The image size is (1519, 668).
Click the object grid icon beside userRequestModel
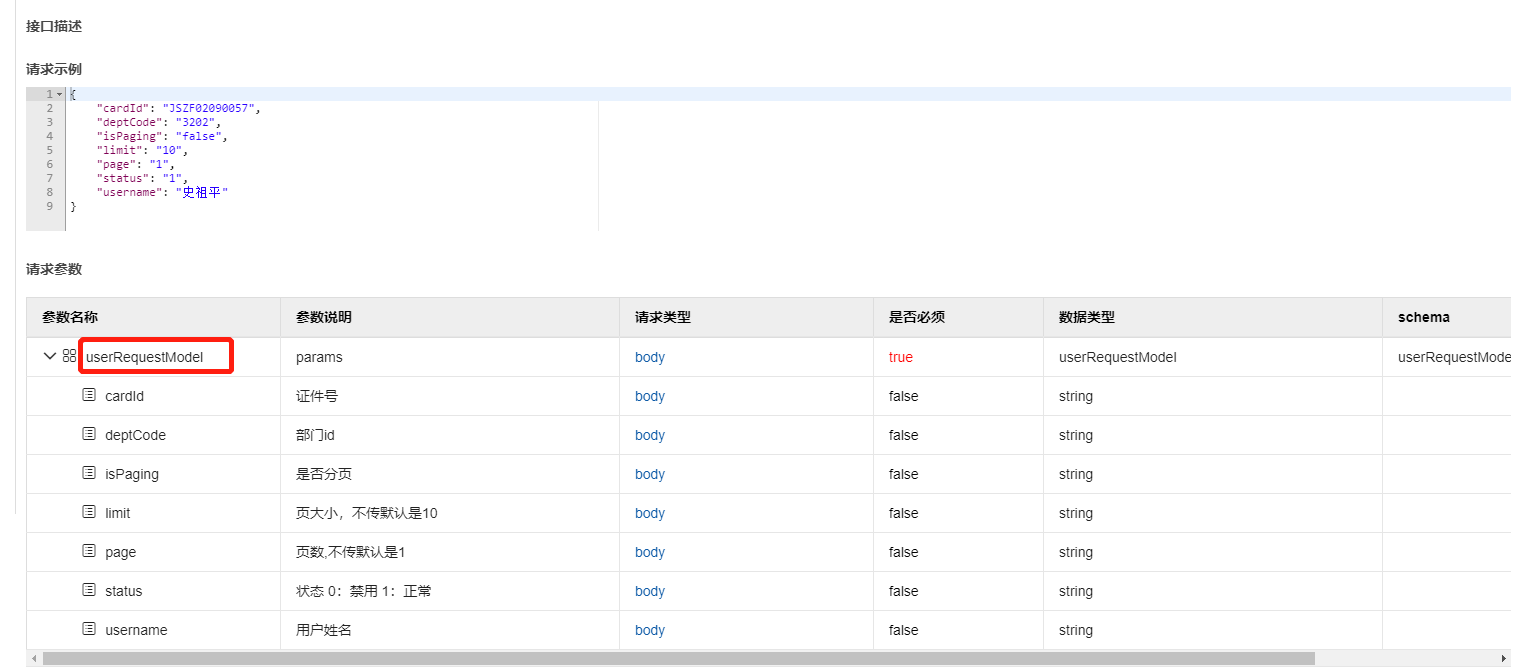[x=67, y=355]
